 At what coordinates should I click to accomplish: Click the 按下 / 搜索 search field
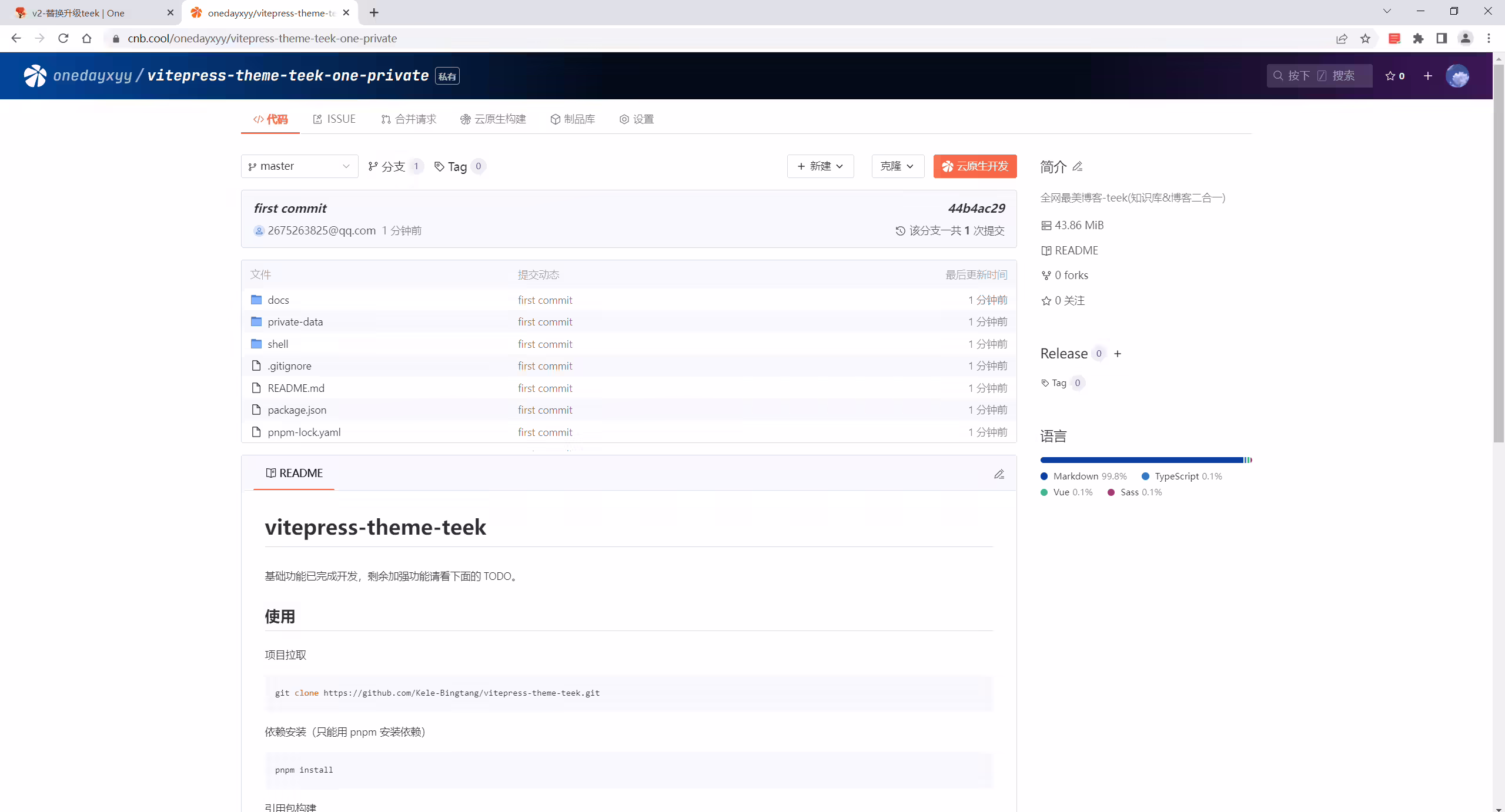point(1319,76)
